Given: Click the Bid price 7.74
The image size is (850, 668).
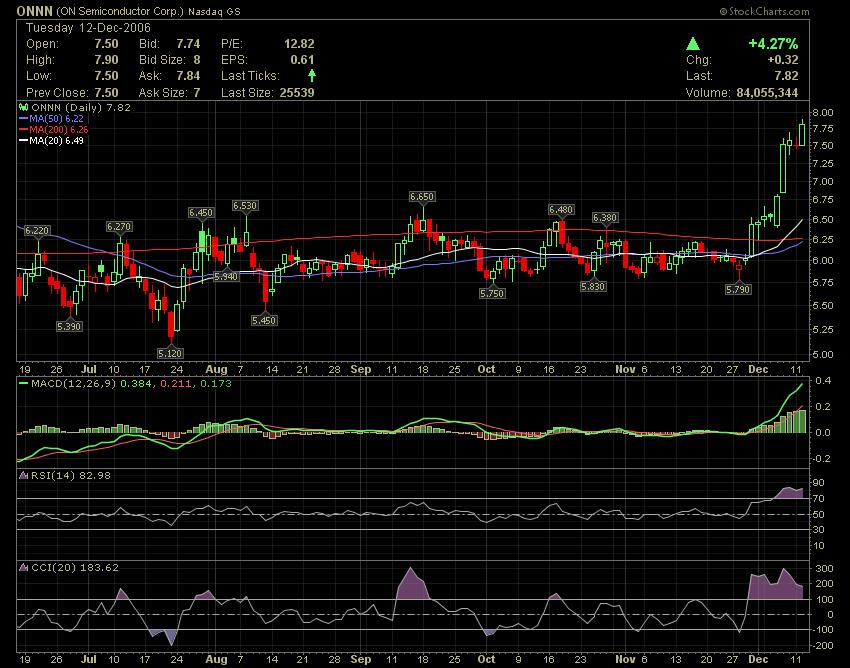Looking at the screenshot, I should tap(188, 43).
